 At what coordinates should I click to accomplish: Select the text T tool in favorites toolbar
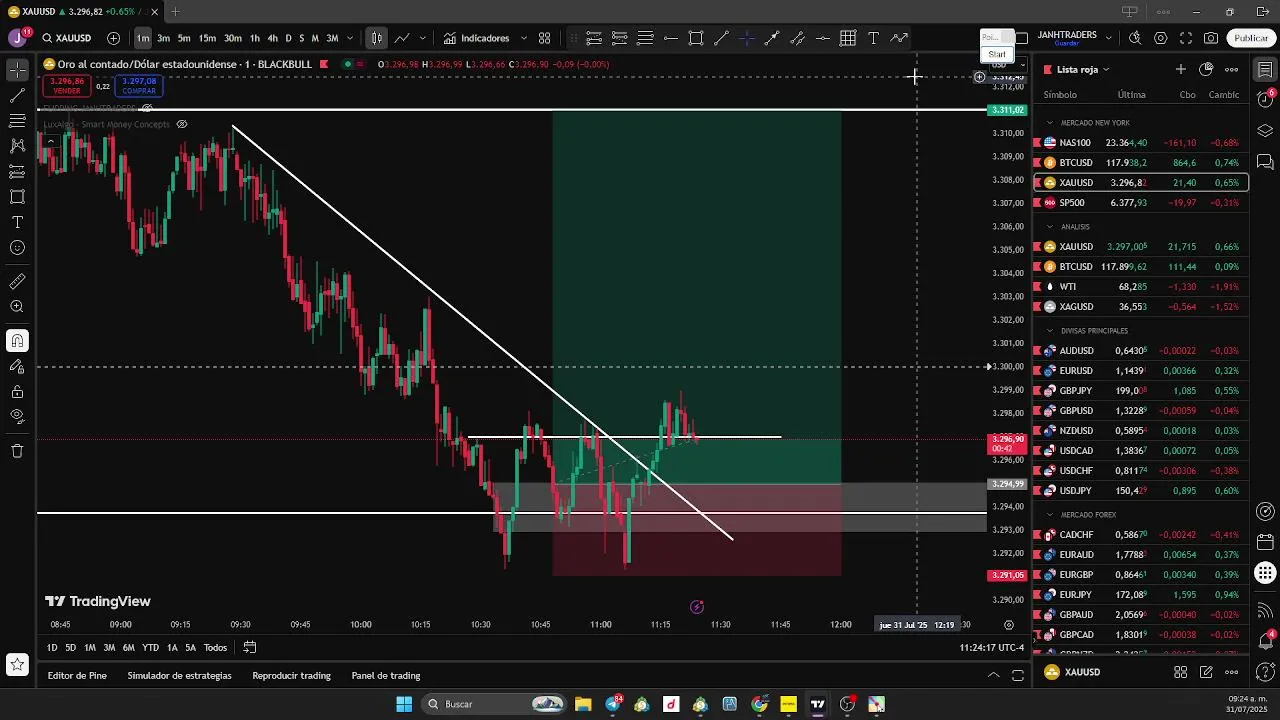pos(873,38)
